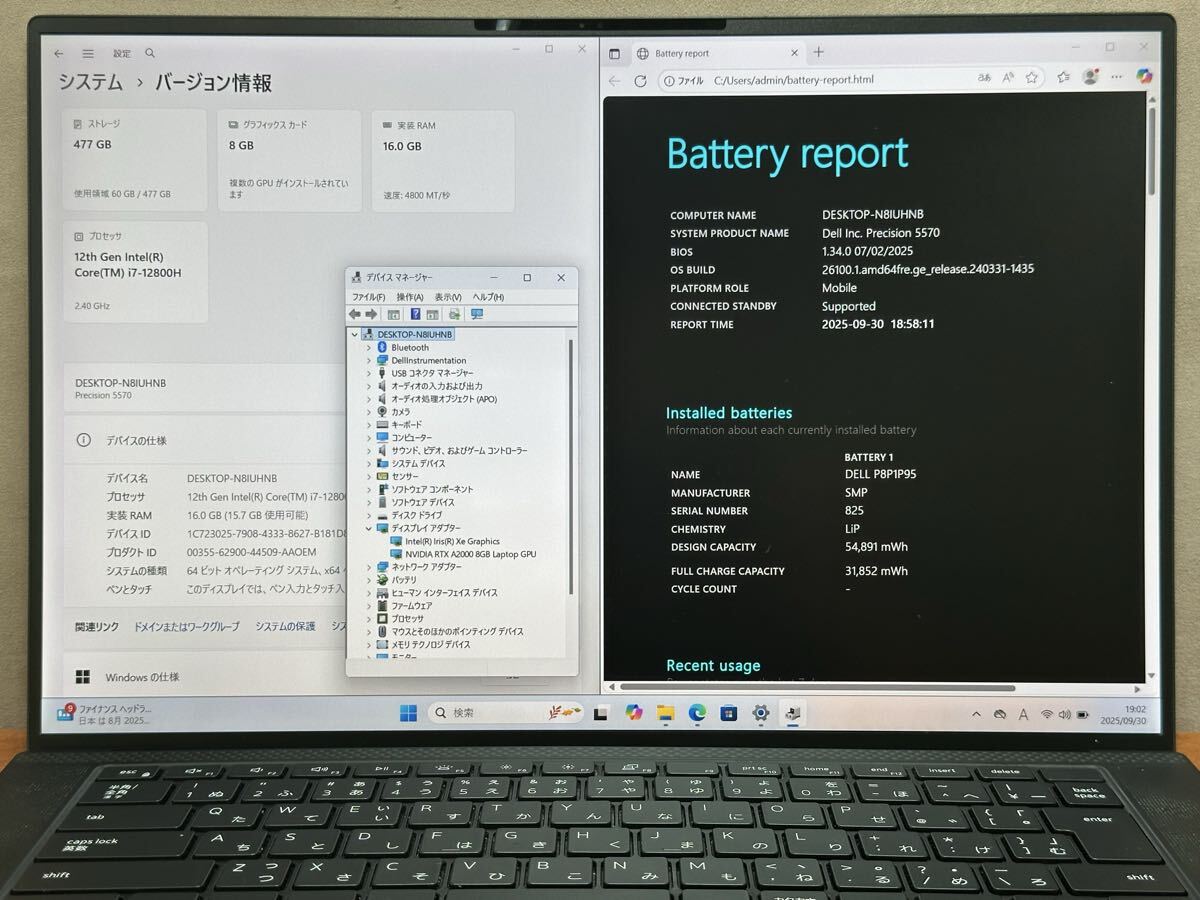Select Intel(R) Iris(R) Xe Graphics device
This screenshot has height=900, width=1200.
pyautogui.click(x=452, y=541)
